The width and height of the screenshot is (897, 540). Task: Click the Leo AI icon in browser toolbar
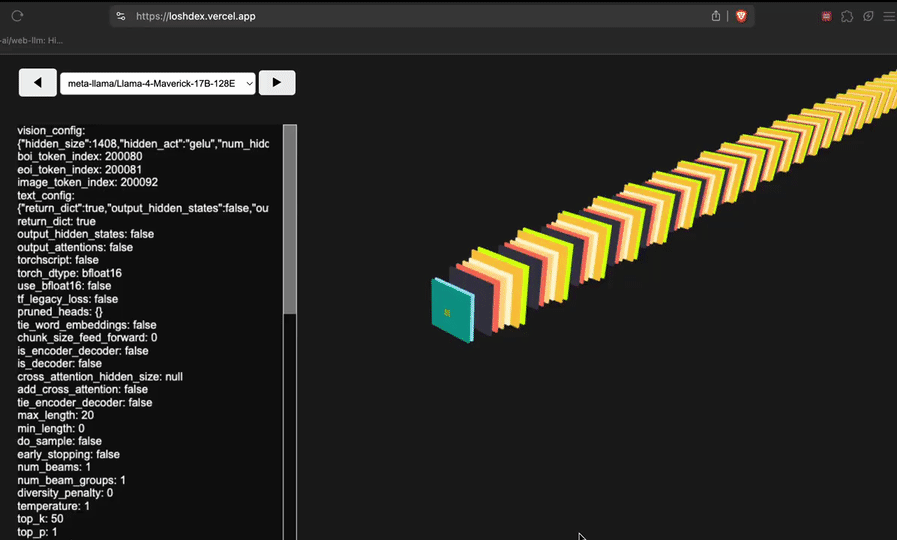coord(868,16)
